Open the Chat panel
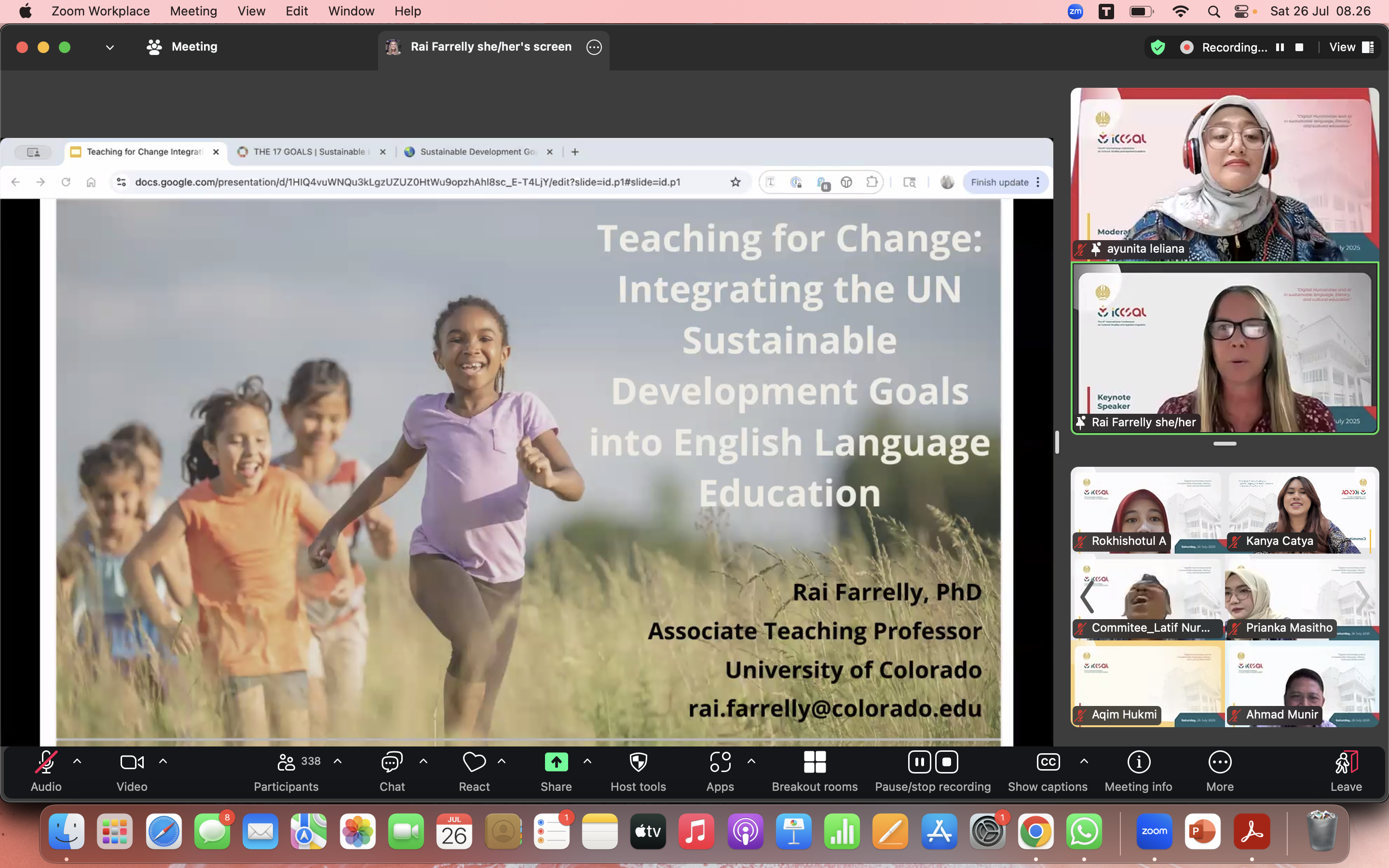Screen dimensions: 1389x868 pyautogui.click(x=392, y=763)
